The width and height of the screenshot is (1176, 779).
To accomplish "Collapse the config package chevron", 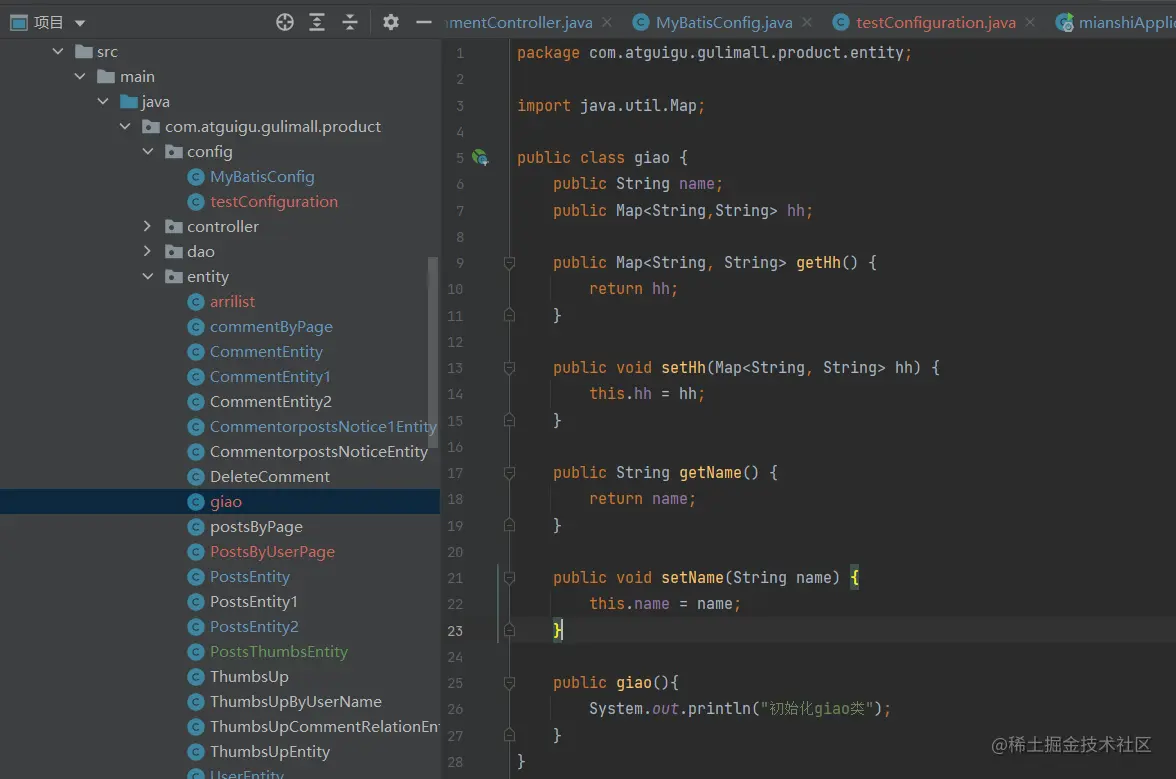I will (x=148, y=151).
